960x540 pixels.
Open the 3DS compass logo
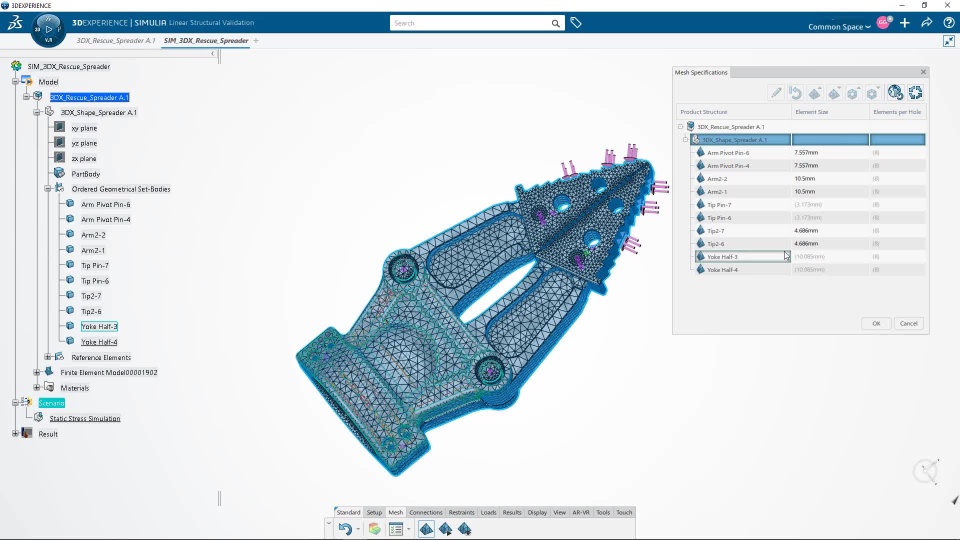15,23
